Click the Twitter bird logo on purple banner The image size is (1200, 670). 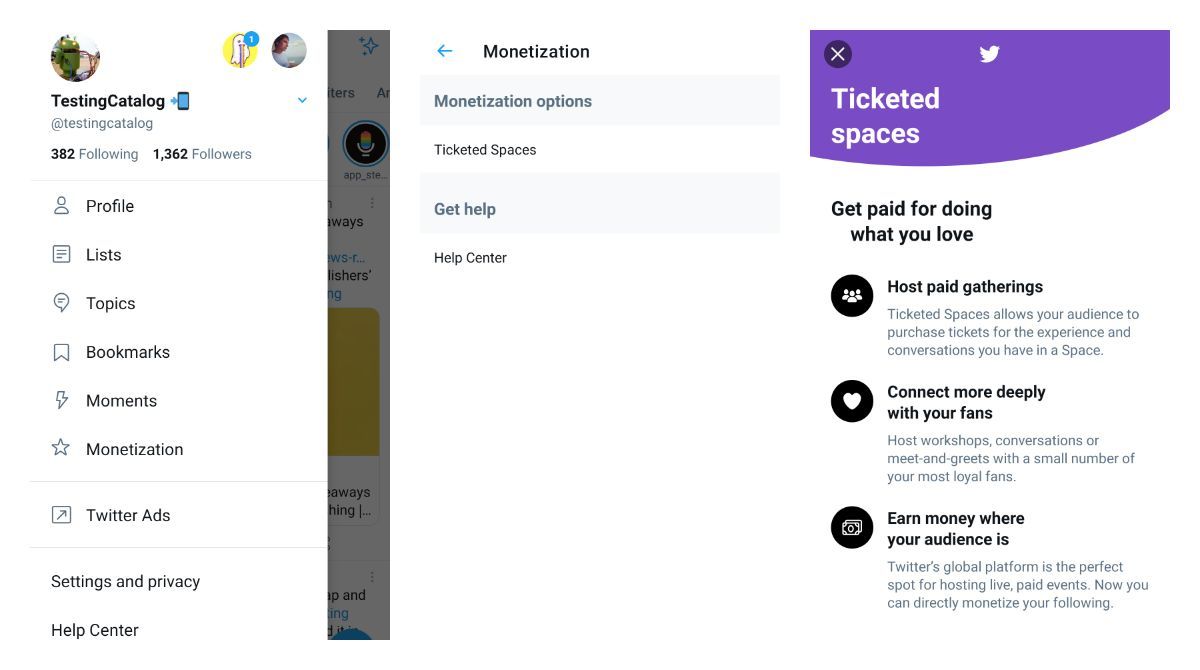click(990, 54)
